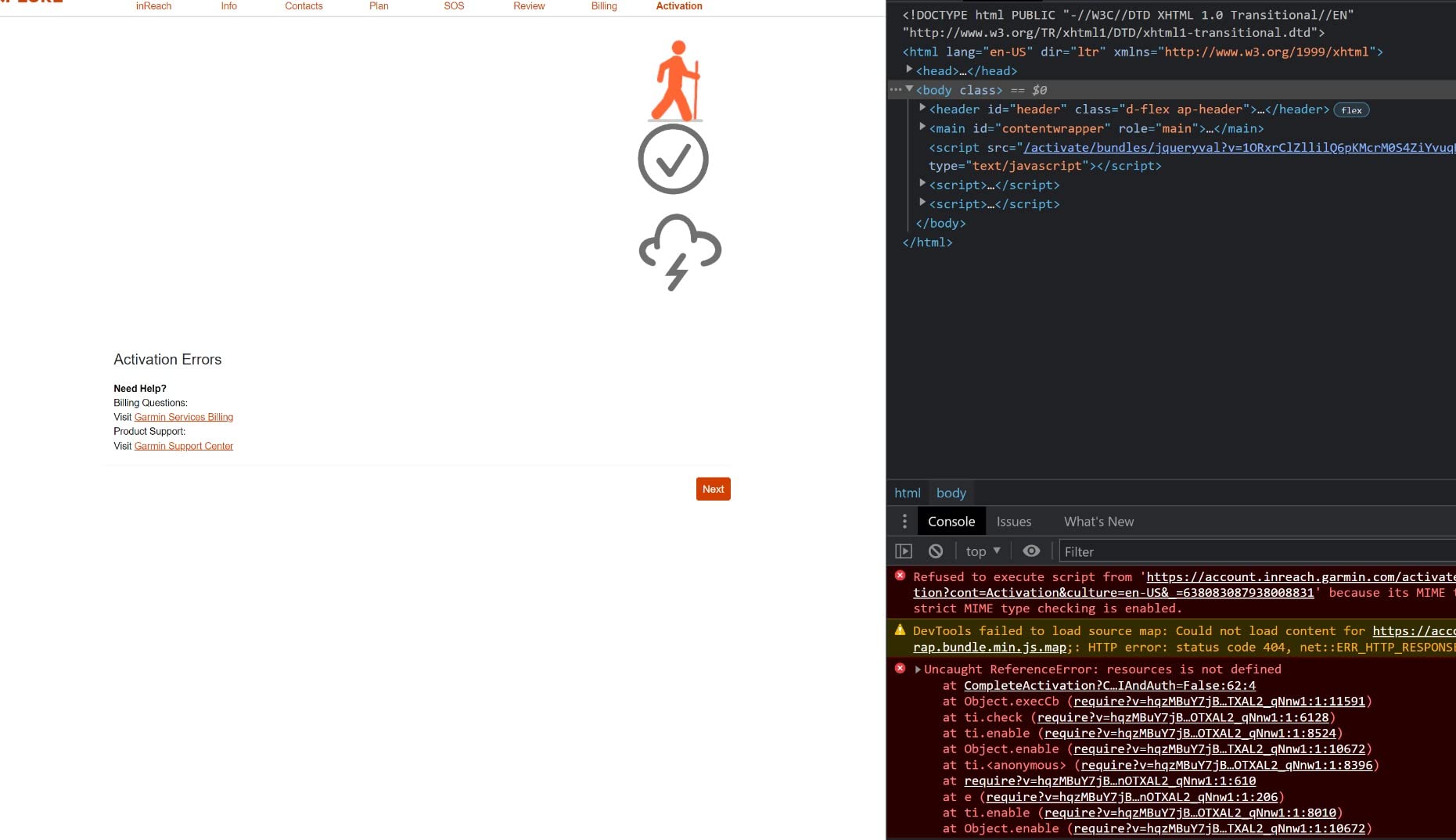Open the rap.bundle.min.js.map link
1456x840 pixels.
tap(990, 648)
